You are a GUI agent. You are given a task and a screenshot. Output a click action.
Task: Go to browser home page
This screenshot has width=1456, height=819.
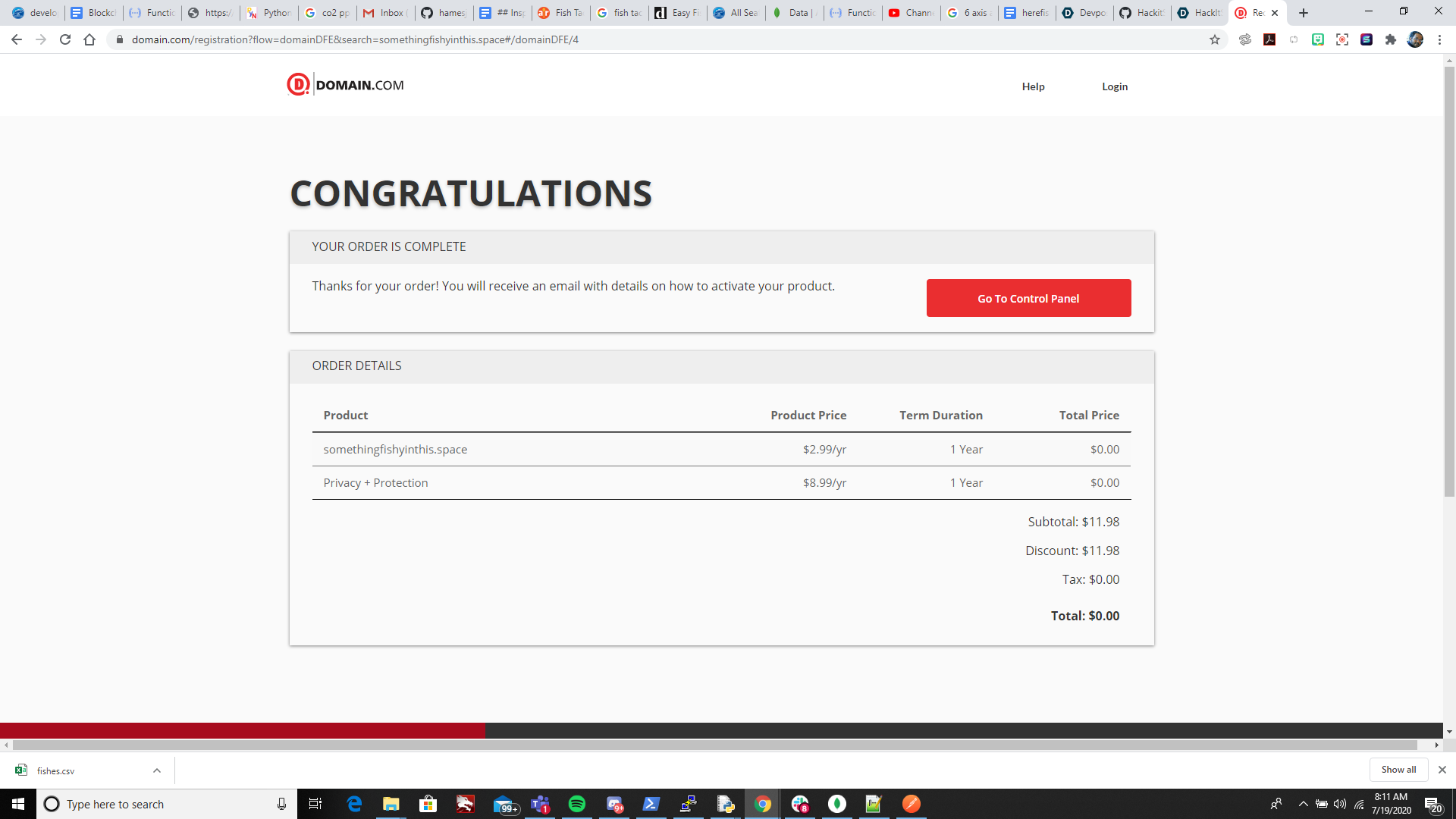pyautogui.click(x=89, y=39)
